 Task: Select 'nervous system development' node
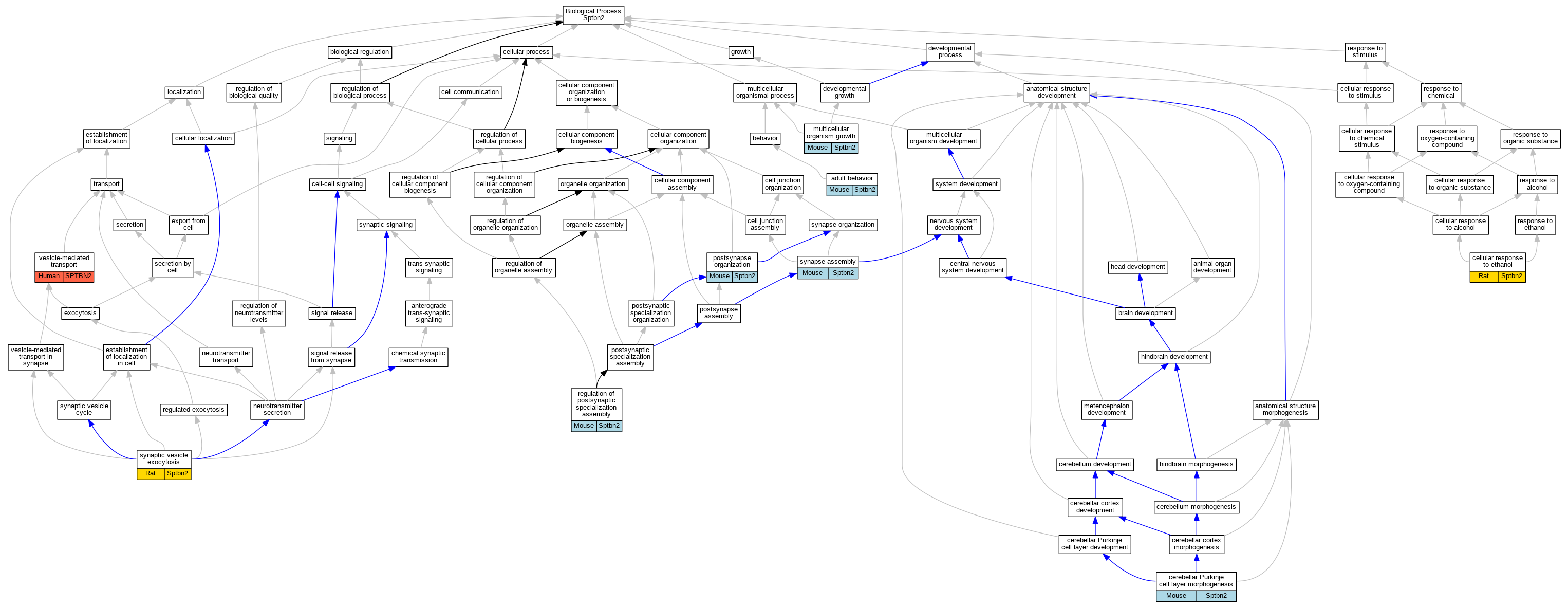pyautogui.click(x=953, y=225)
